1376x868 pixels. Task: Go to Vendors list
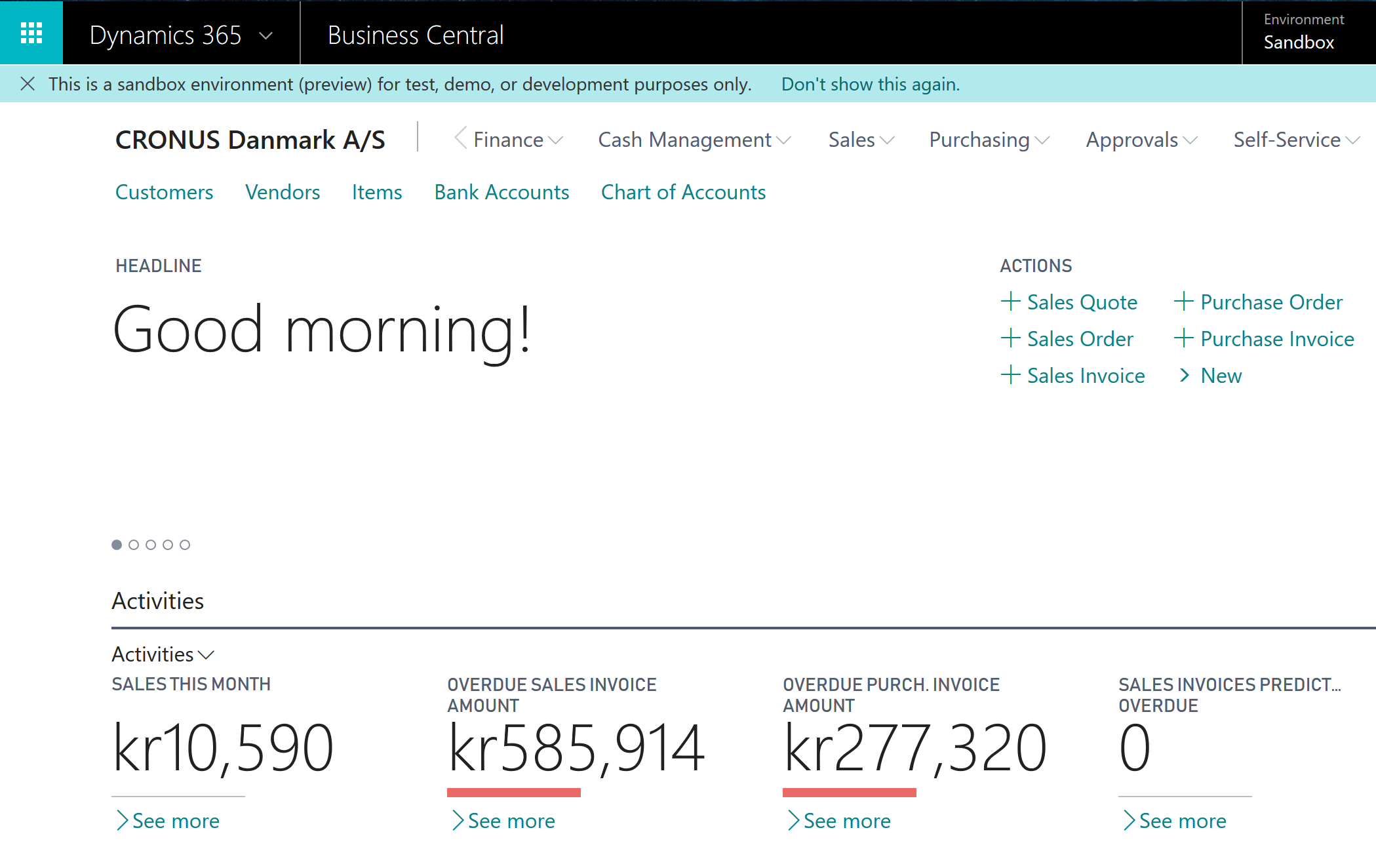point(283,192)
